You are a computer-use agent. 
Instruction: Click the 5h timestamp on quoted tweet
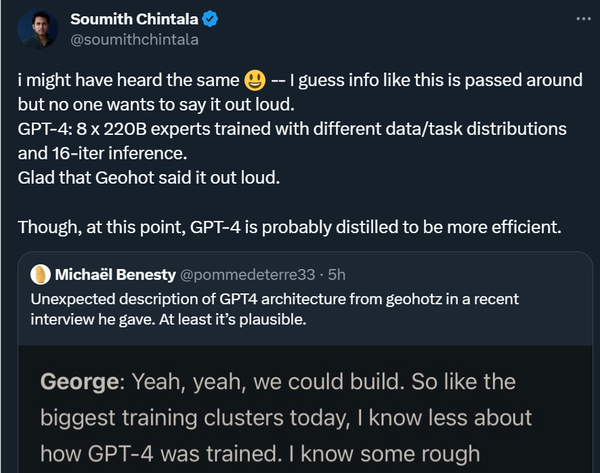(x=337, y=274)
